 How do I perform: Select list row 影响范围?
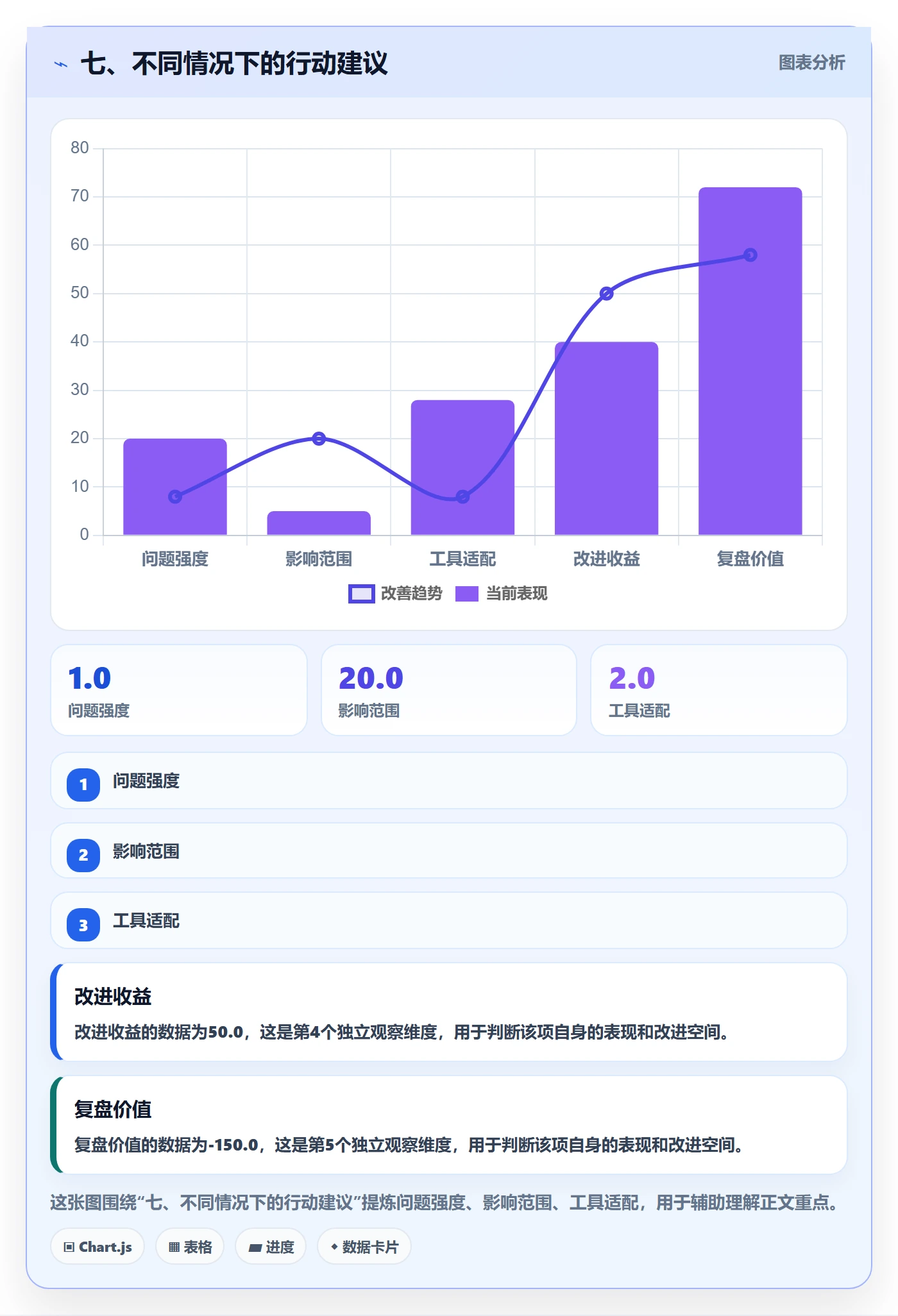point(449,850)
